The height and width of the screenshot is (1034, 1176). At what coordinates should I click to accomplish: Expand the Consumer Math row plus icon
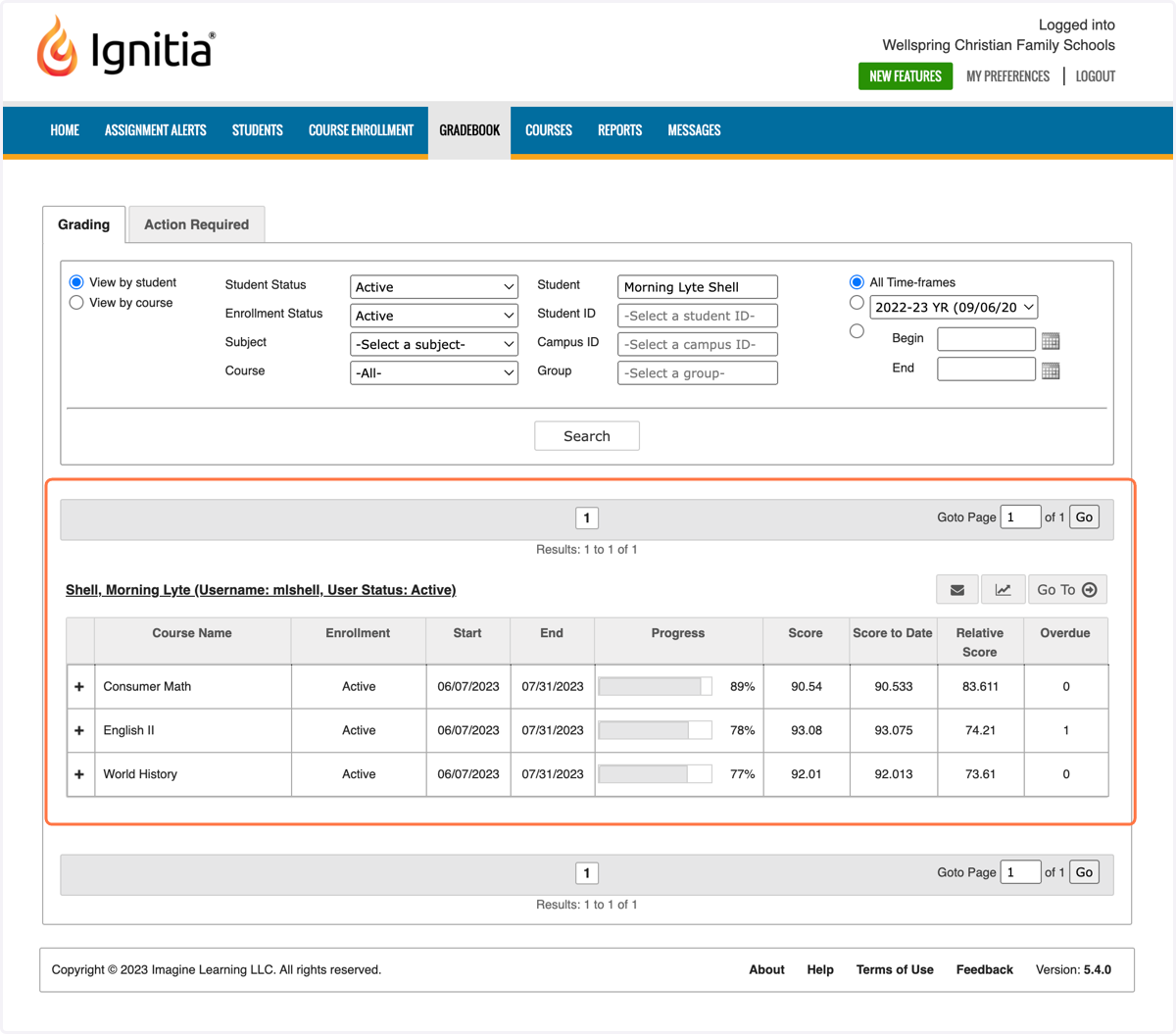[x=79, y=687]
